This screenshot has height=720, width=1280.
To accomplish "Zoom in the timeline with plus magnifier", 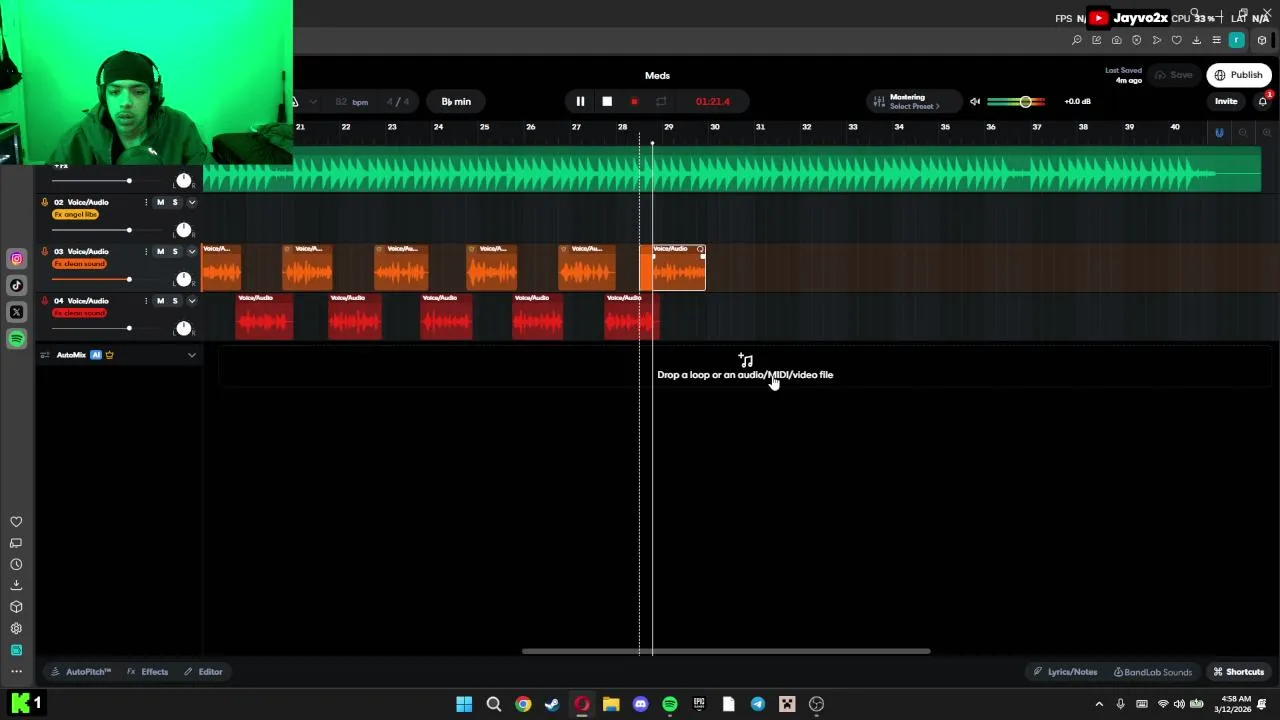I will [1267, 132].
